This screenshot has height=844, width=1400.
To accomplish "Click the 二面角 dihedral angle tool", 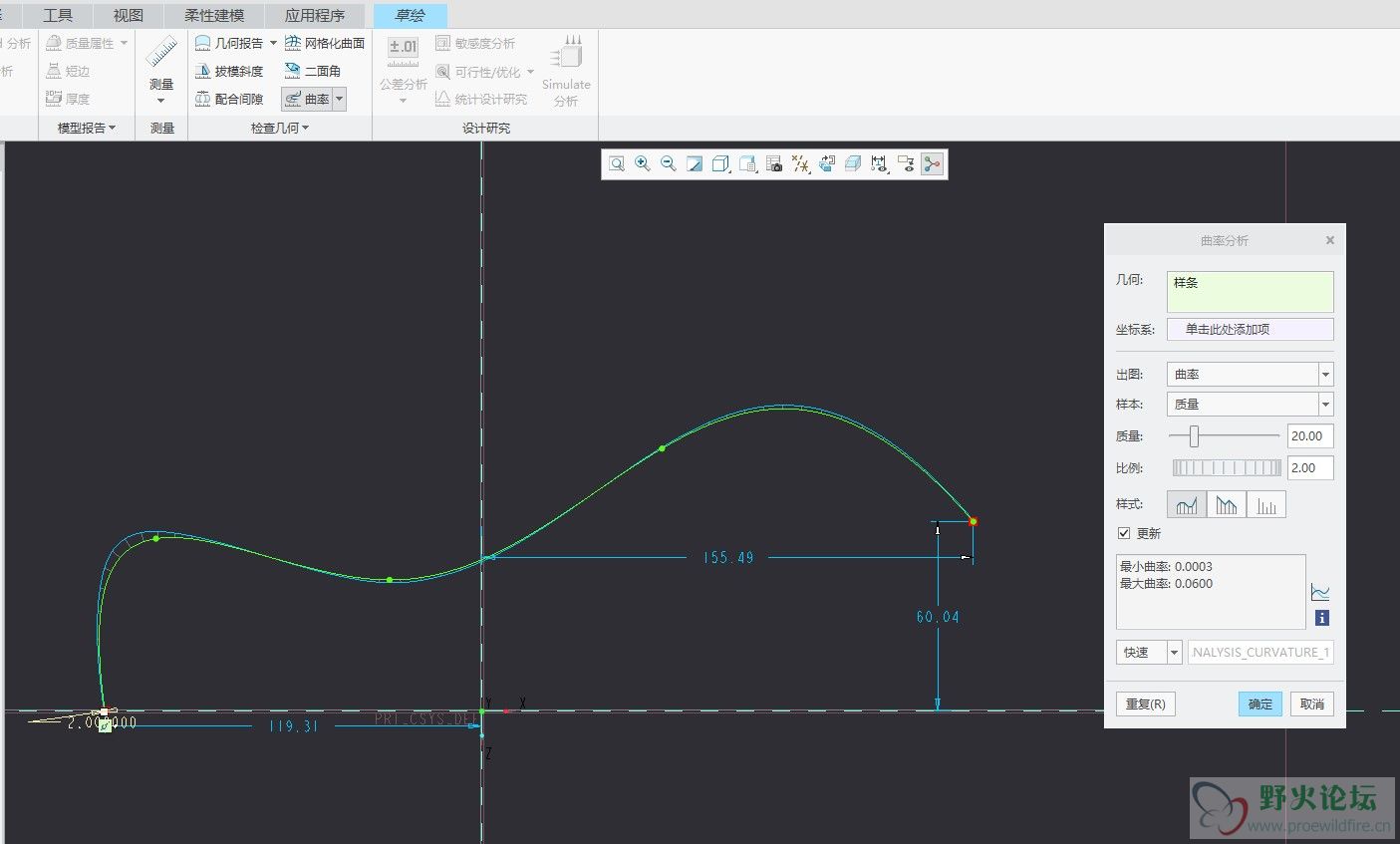I will pyautogui.click(x=313, y=71).
